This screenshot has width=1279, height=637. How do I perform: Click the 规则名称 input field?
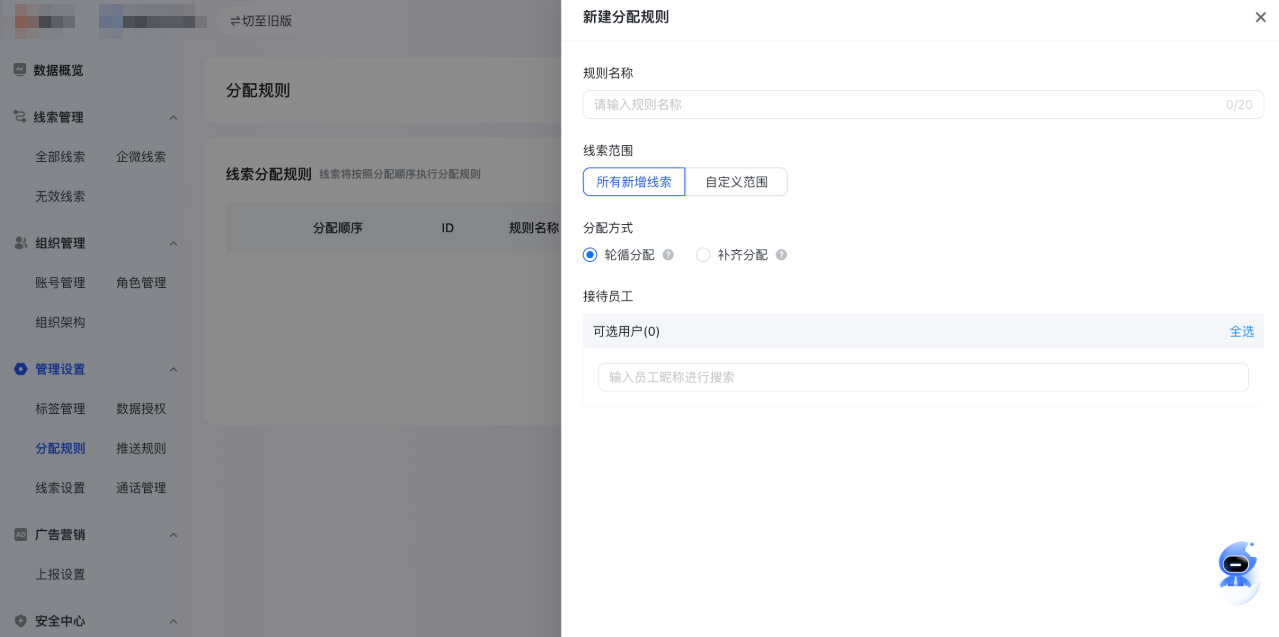(x=921, y=104)
